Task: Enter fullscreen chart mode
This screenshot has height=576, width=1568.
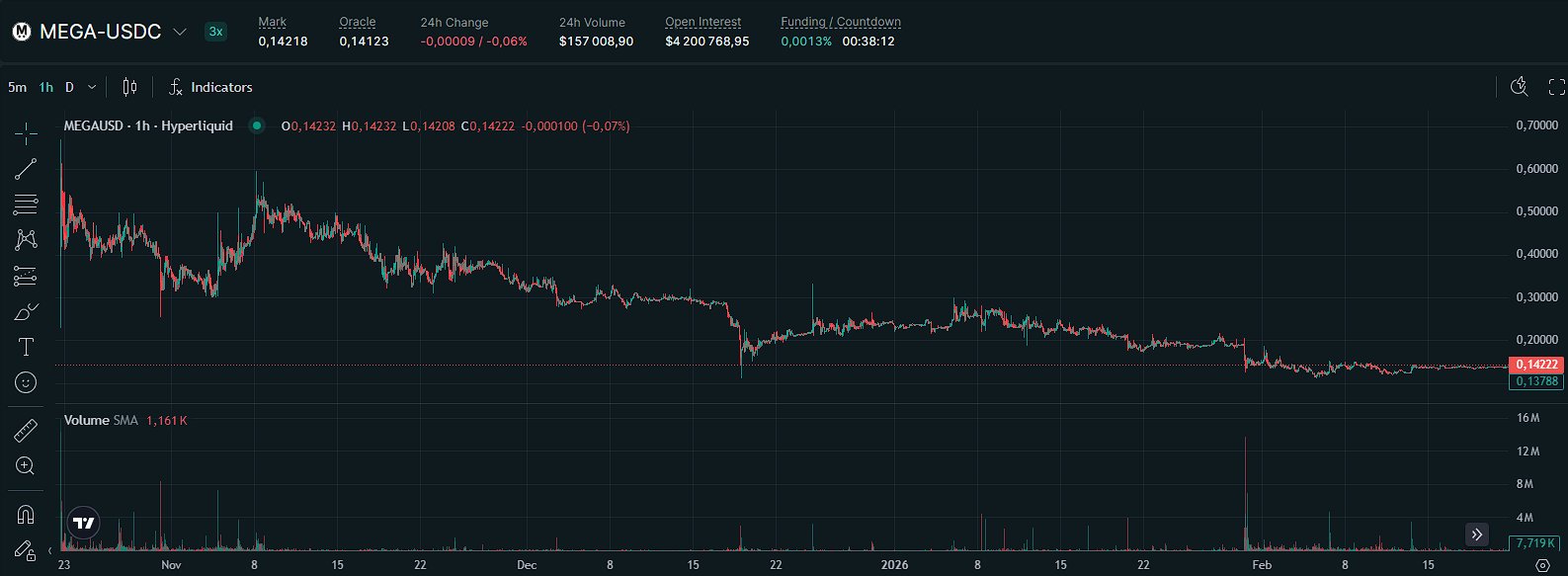Action: 1556,87
